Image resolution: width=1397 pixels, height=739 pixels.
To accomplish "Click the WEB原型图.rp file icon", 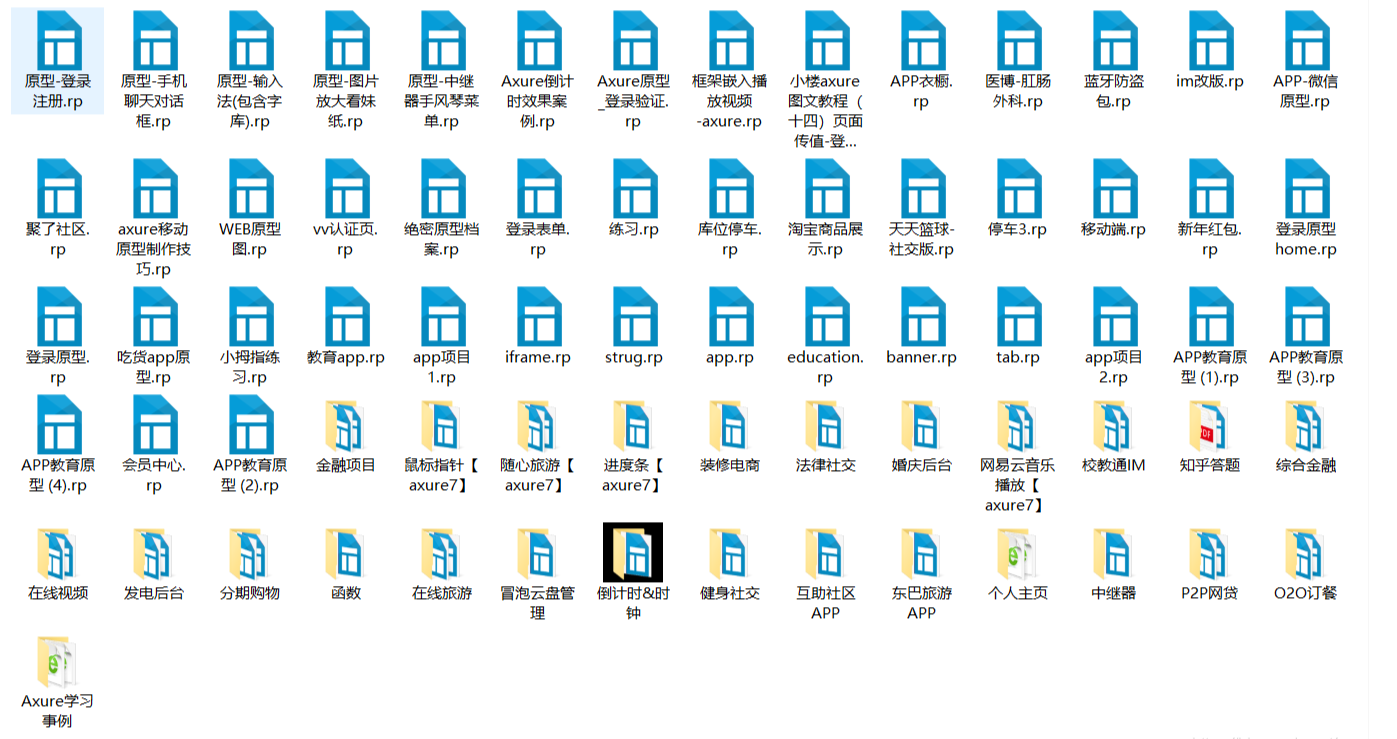I will coord(251,188).
